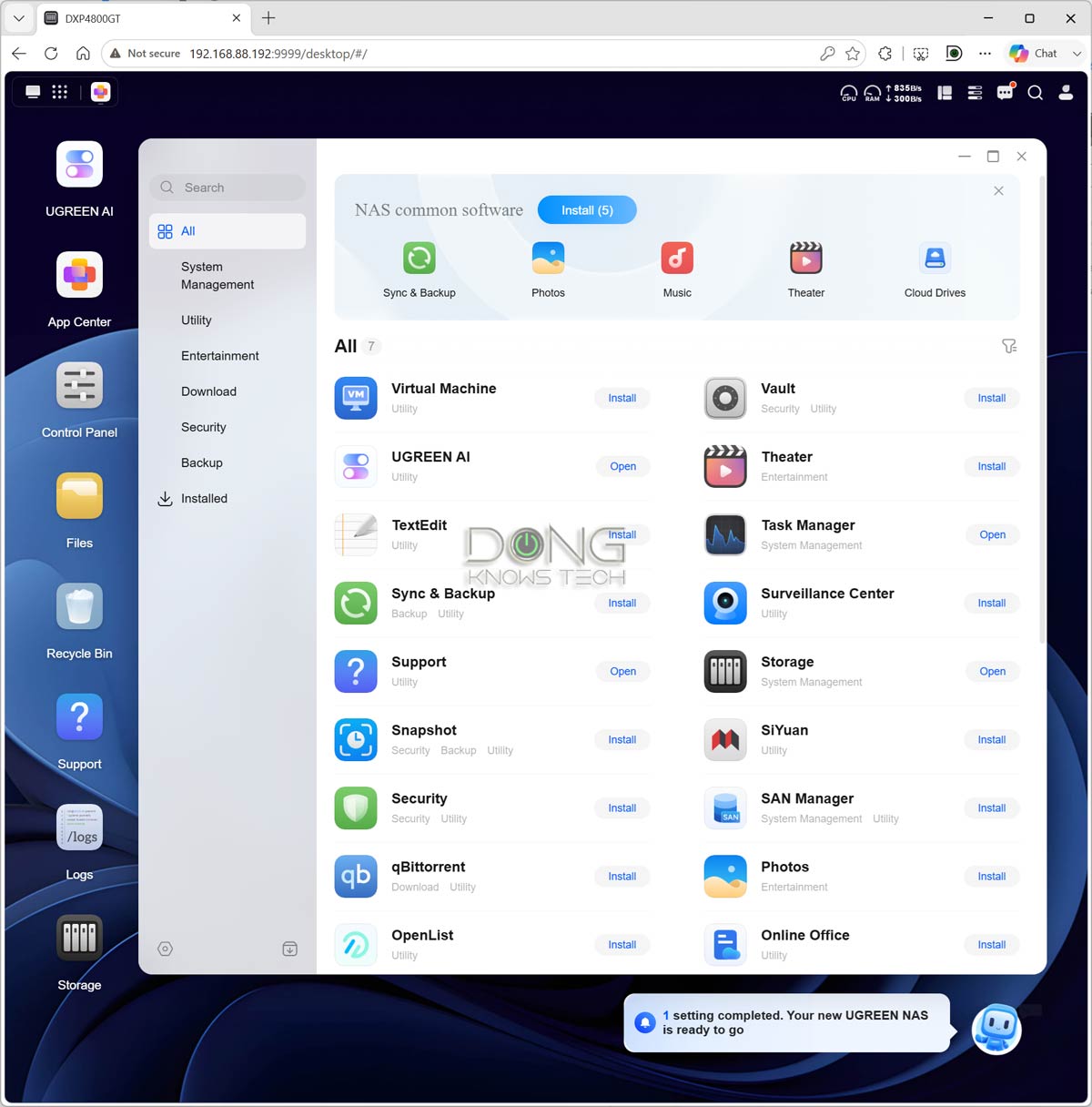Select the Backup category
Screen dimensions: 1092x1107
pos(227,462)
